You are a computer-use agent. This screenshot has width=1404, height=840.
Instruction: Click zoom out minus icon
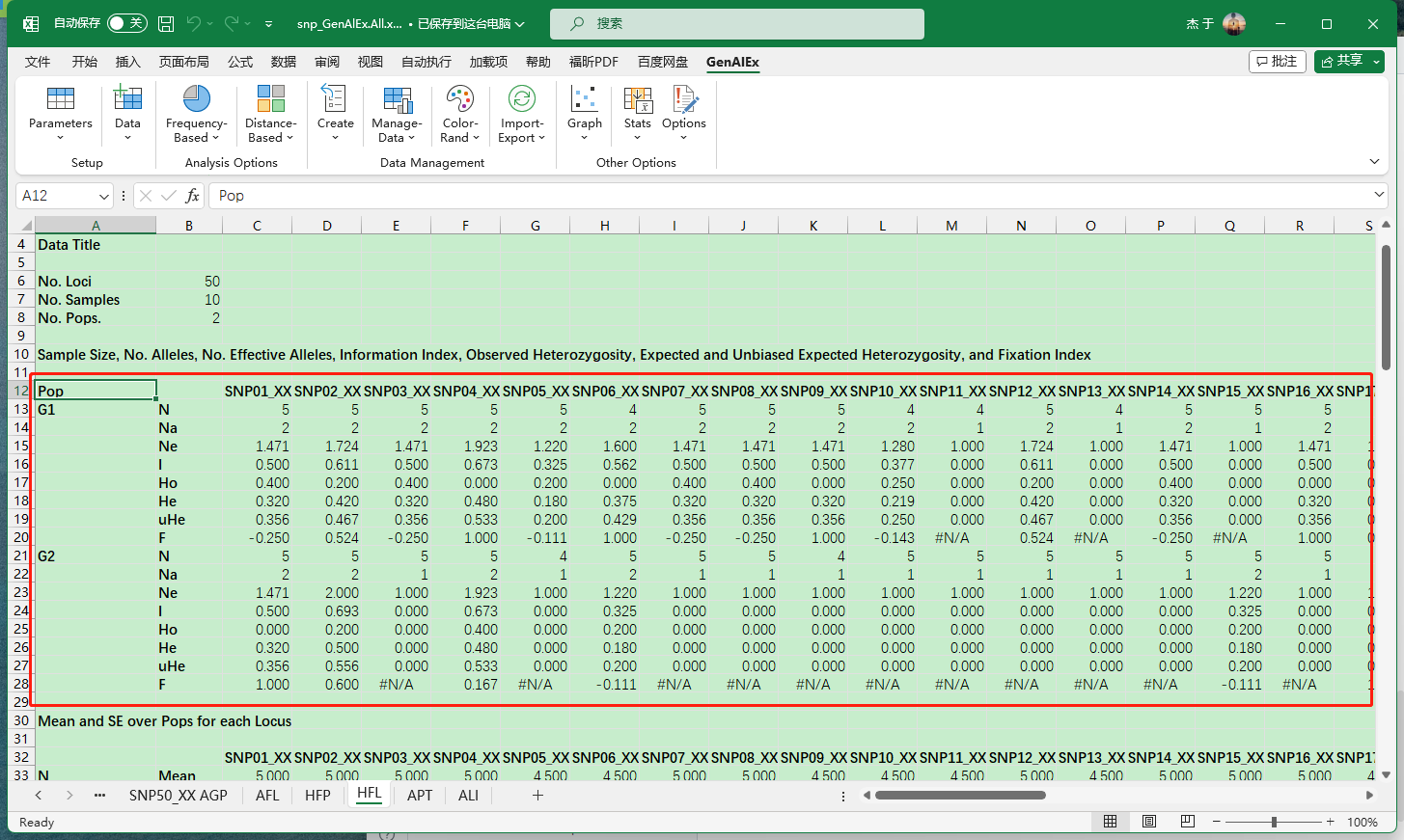pos(1217,822)
